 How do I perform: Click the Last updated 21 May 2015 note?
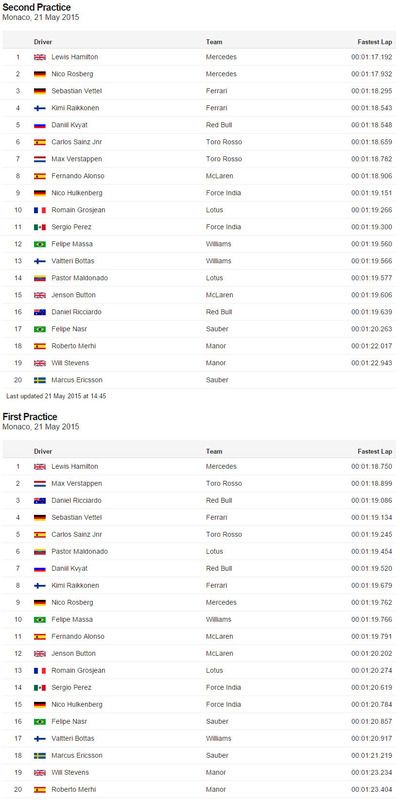56,396
